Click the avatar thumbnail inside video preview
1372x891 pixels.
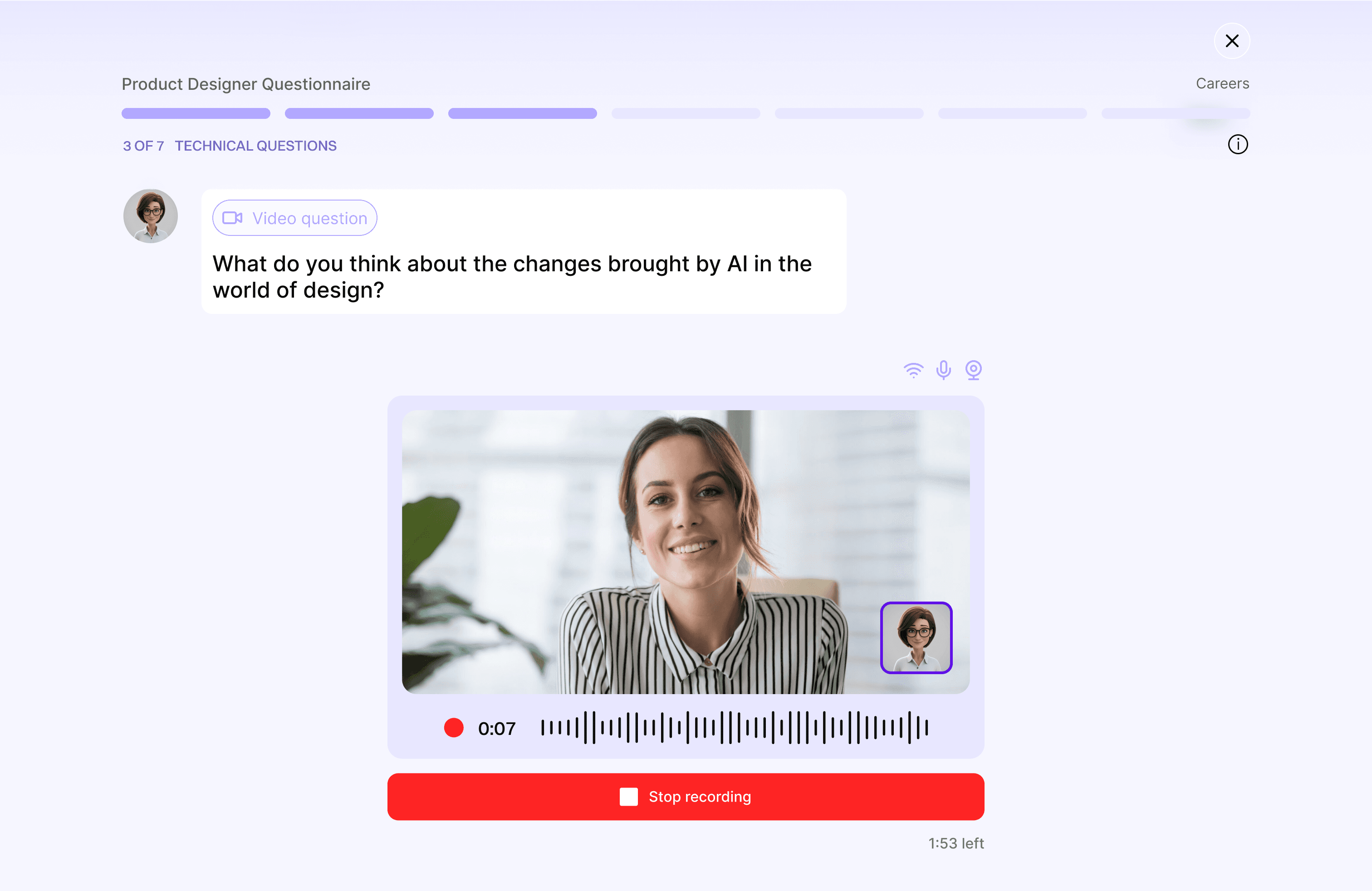coord(916,637)
